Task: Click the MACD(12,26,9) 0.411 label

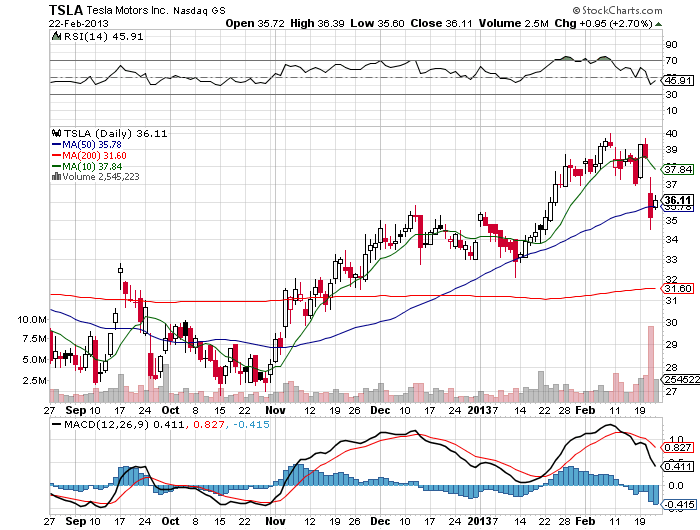Action: pyautogui.click(x=124, y=424)
